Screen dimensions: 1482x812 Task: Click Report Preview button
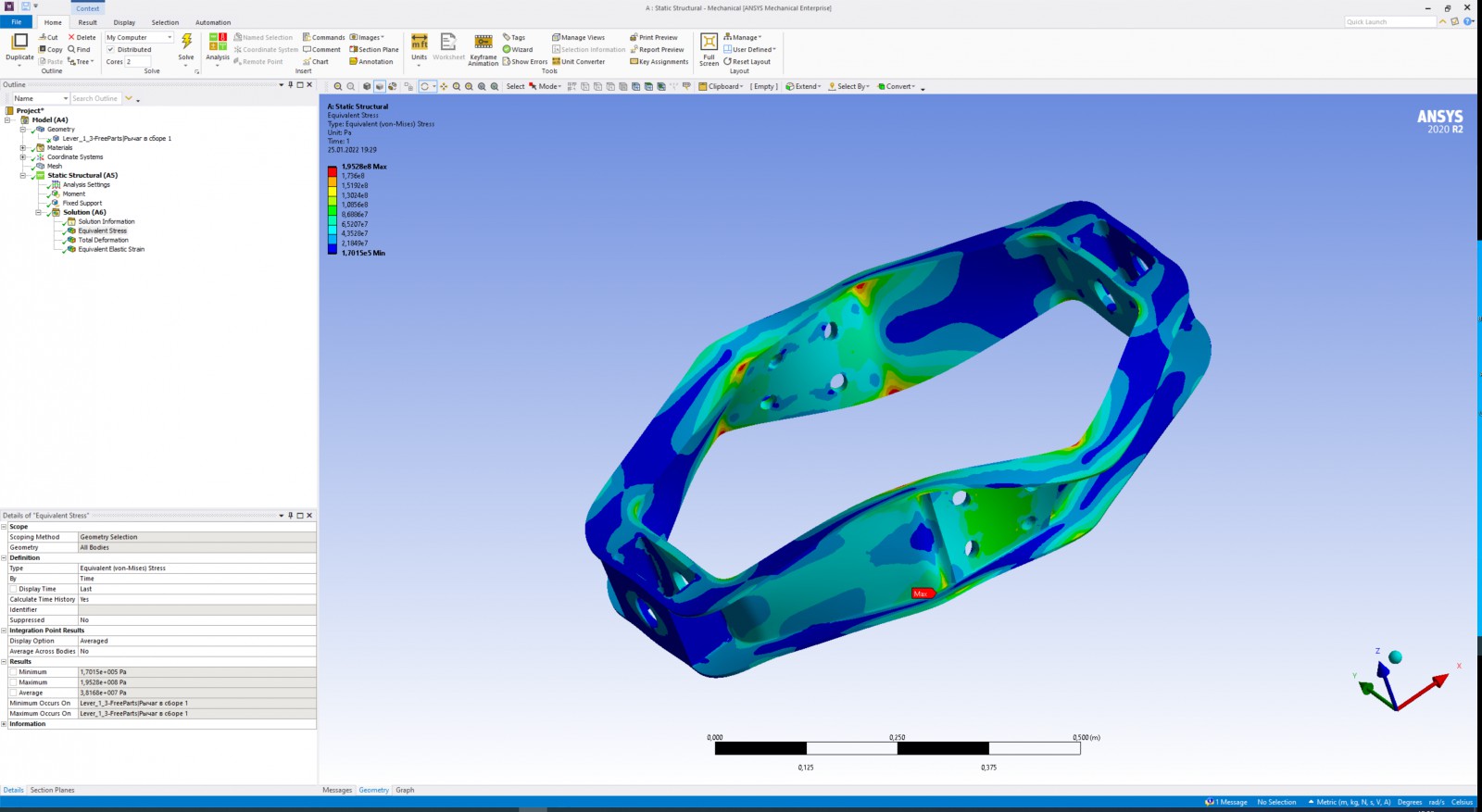[x=657, y=50]
